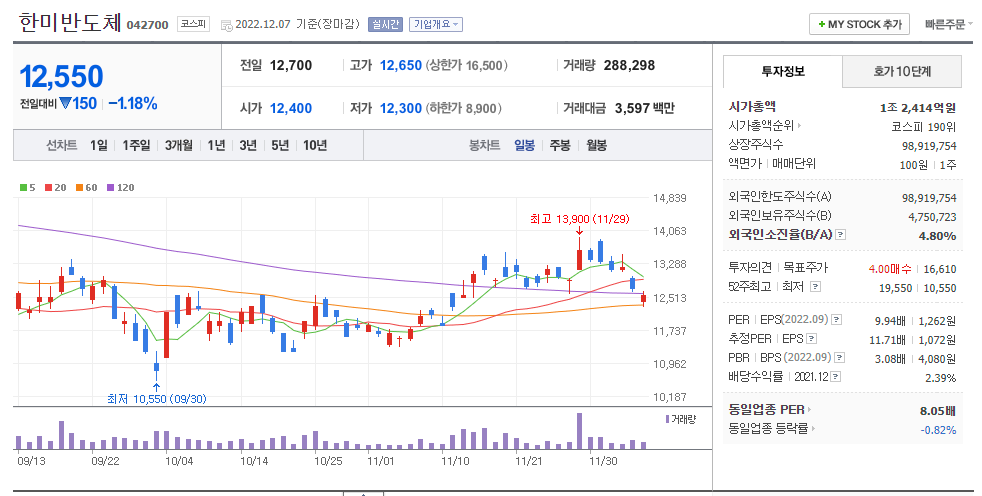Select the 3개월 line chart period

coord(178,145)
